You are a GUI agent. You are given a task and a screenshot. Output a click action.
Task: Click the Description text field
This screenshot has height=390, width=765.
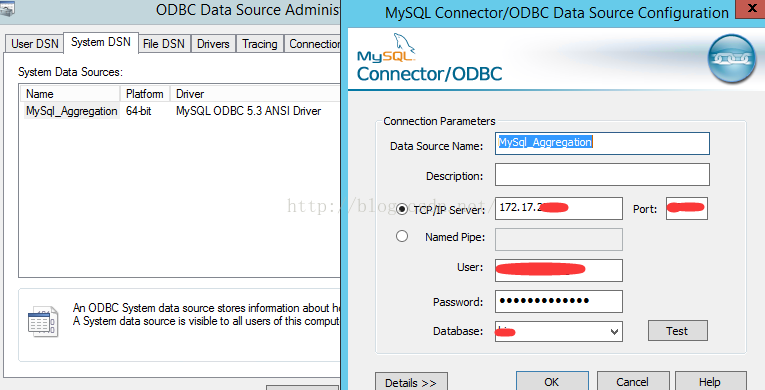point(602,175)
